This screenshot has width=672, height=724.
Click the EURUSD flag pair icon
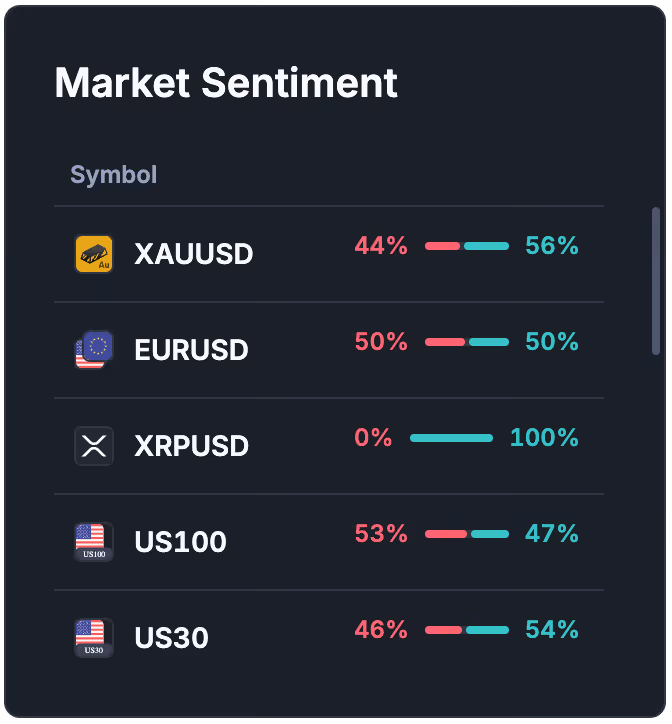pyautogui.click(x=94, y=350)
